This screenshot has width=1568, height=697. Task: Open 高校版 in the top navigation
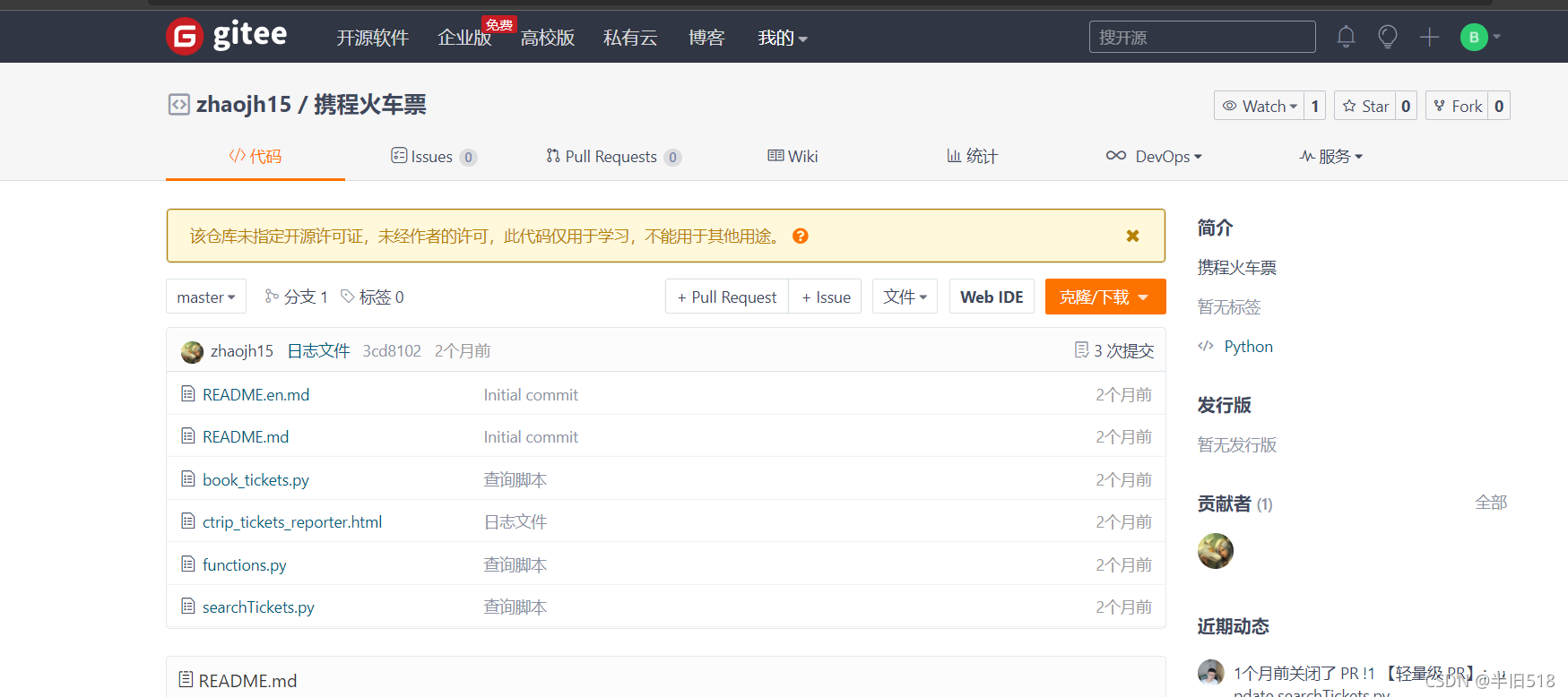tap(547, 38)
